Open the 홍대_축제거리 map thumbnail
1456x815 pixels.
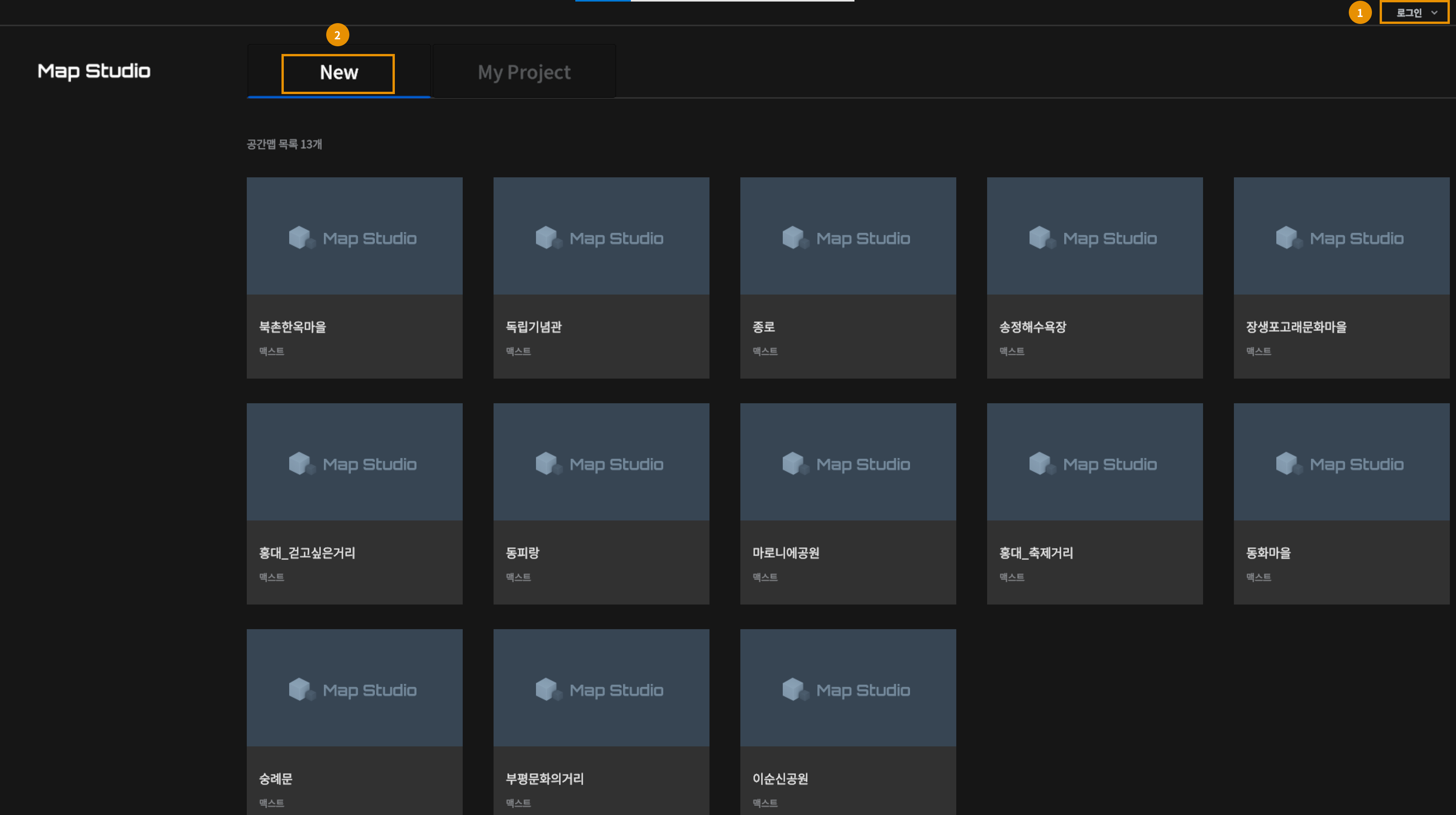coord(1095,462)
